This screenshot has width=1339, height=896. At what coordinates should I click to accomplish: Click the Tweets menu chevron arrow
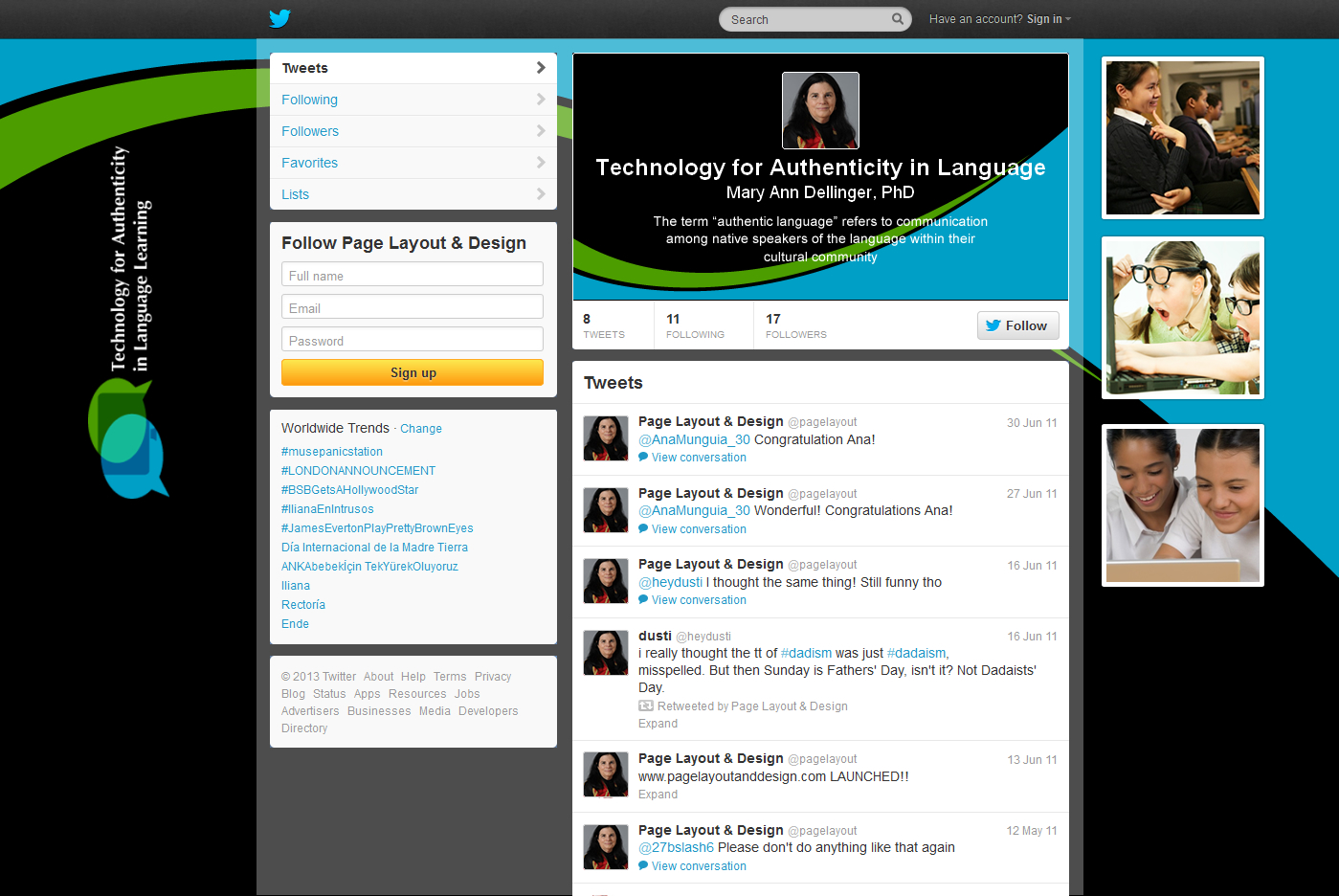click(x=541, y=68)
